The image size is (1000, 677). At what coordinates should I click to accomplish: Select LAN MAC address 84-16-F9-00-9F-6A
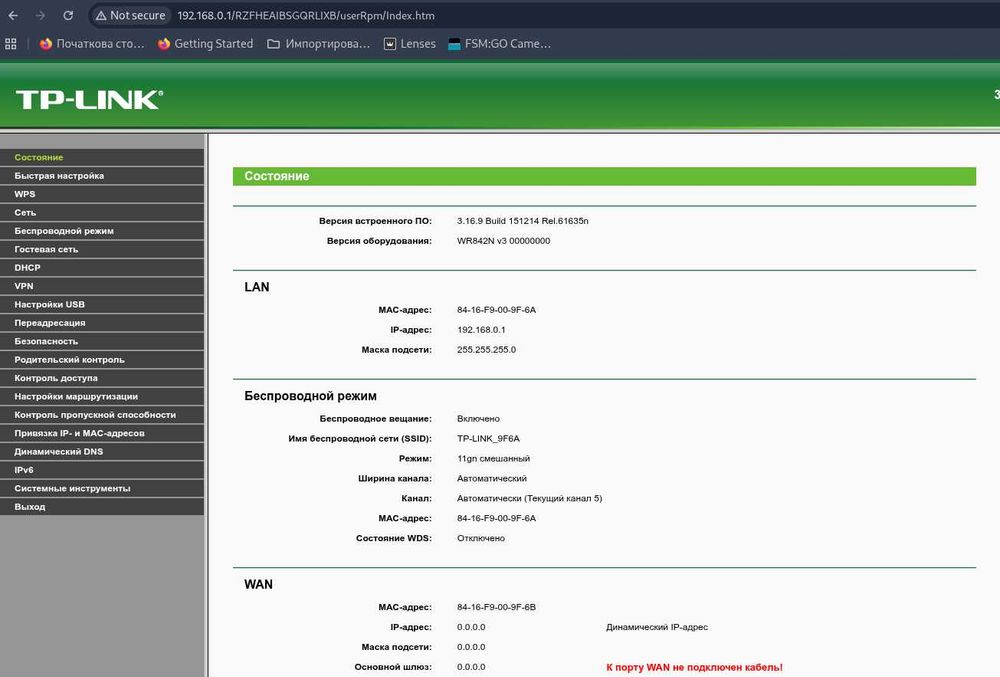[x=496, y=310]
